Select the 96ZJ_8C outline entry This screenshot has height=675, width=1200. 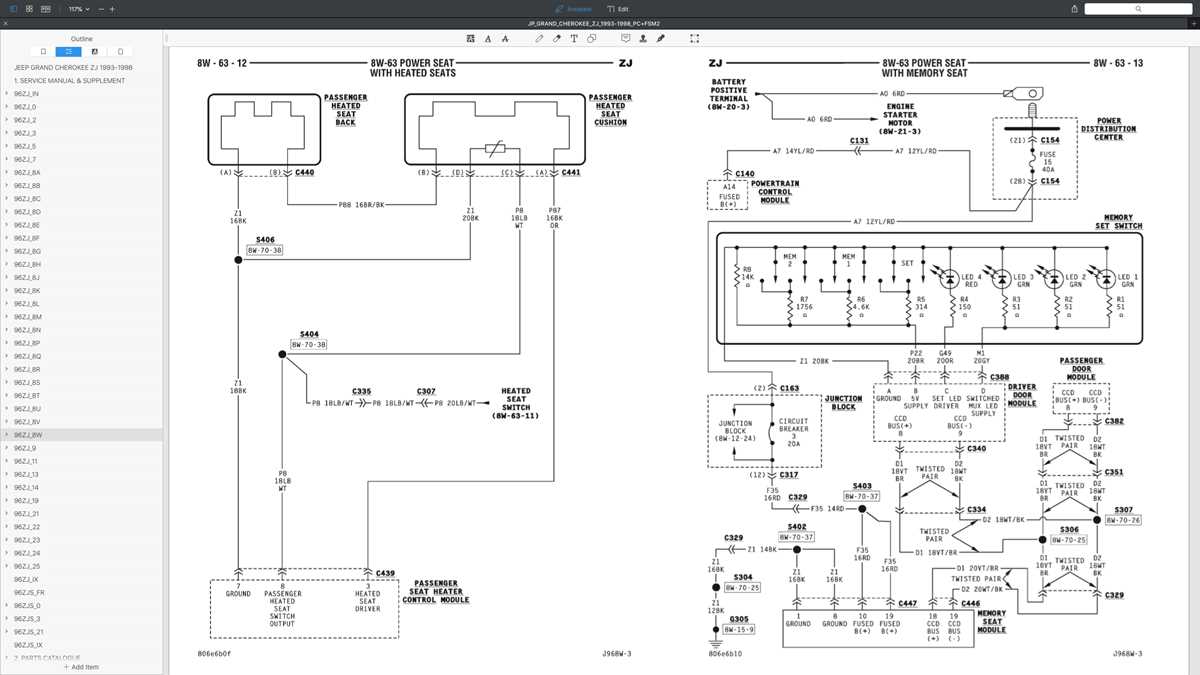click(27, 198)
